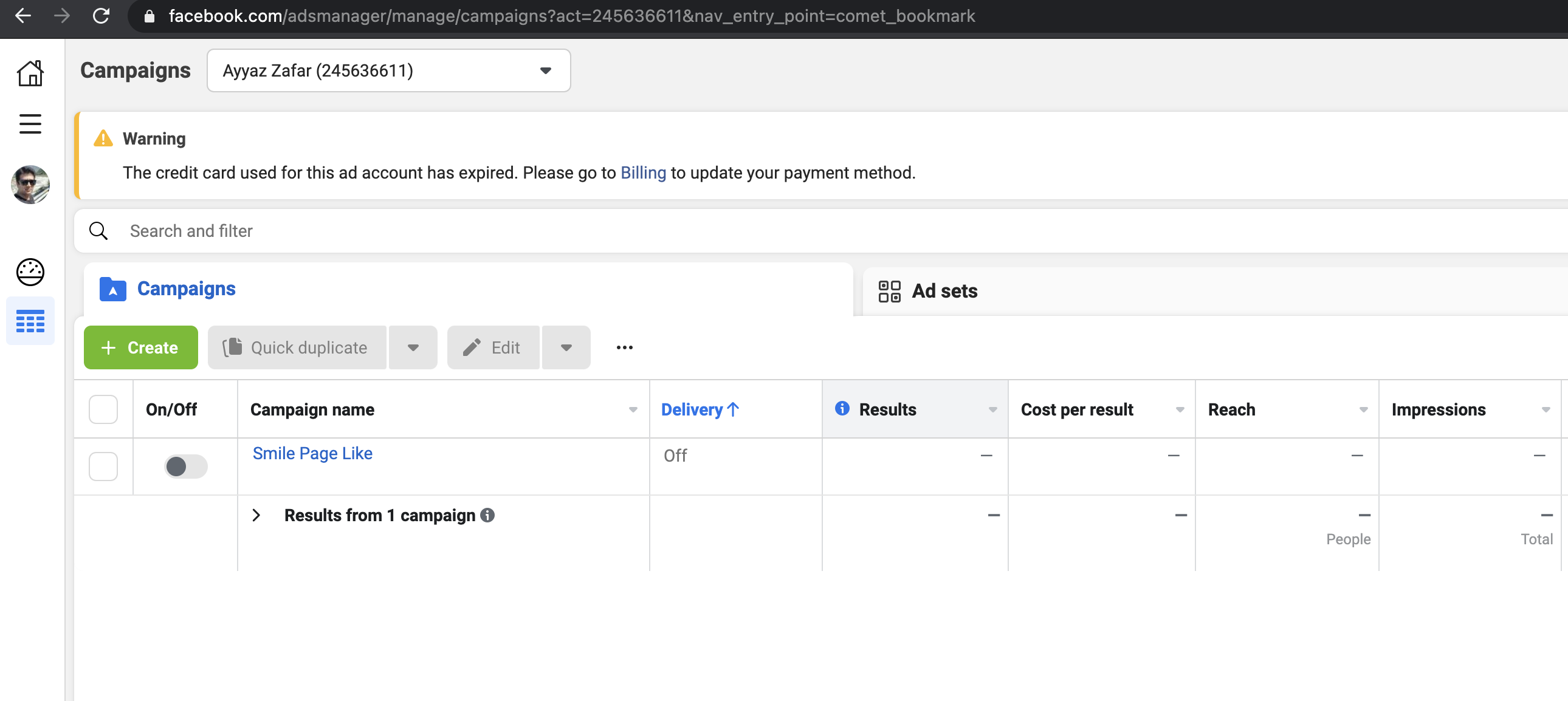Toggle Smile Page Like campaign on

[x=185, y=467]
